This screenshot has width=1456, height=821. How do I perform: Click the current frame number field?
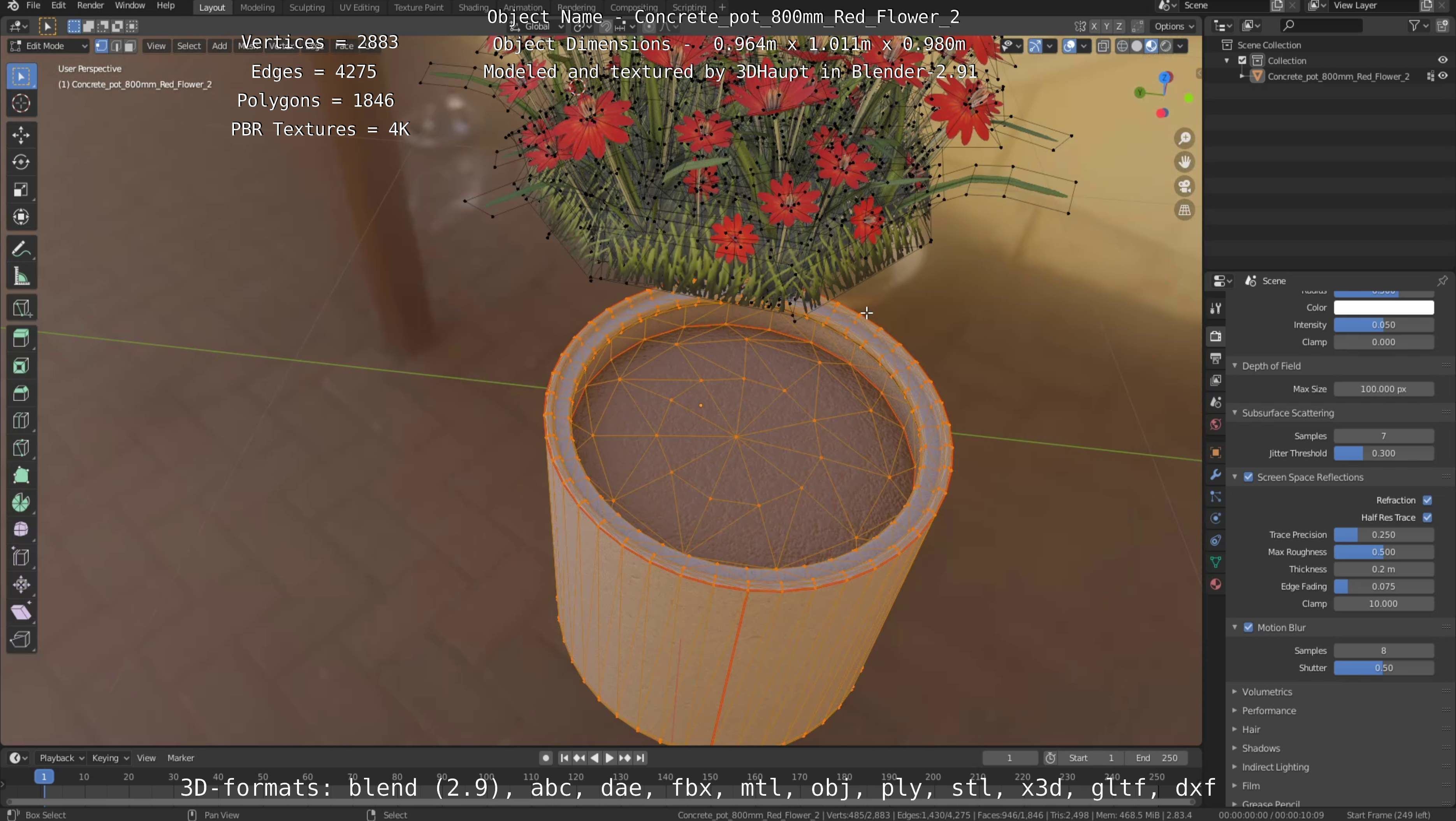tap(1009, 758)
